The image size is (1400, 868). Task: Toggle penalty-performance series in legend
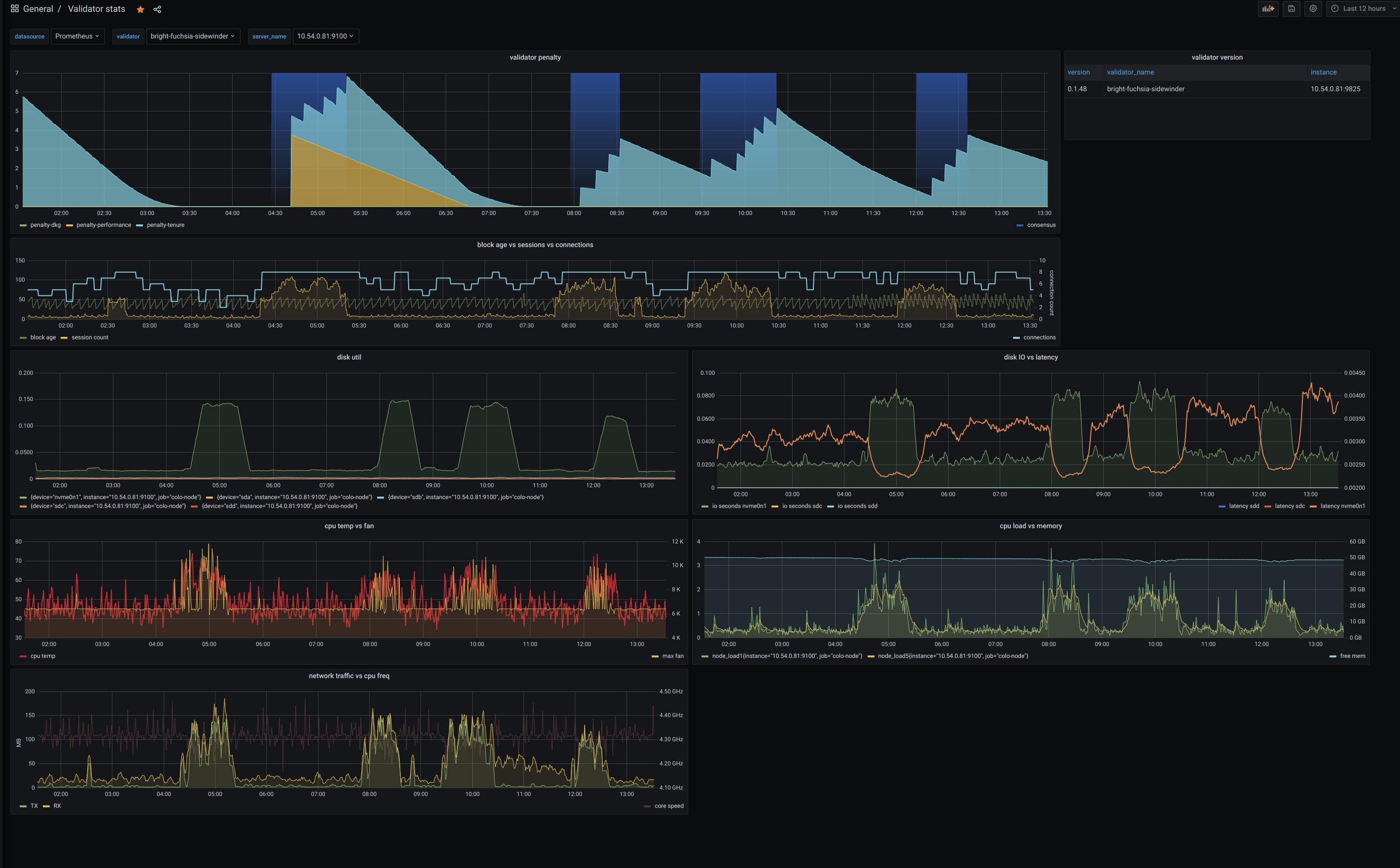click(104, 225)
